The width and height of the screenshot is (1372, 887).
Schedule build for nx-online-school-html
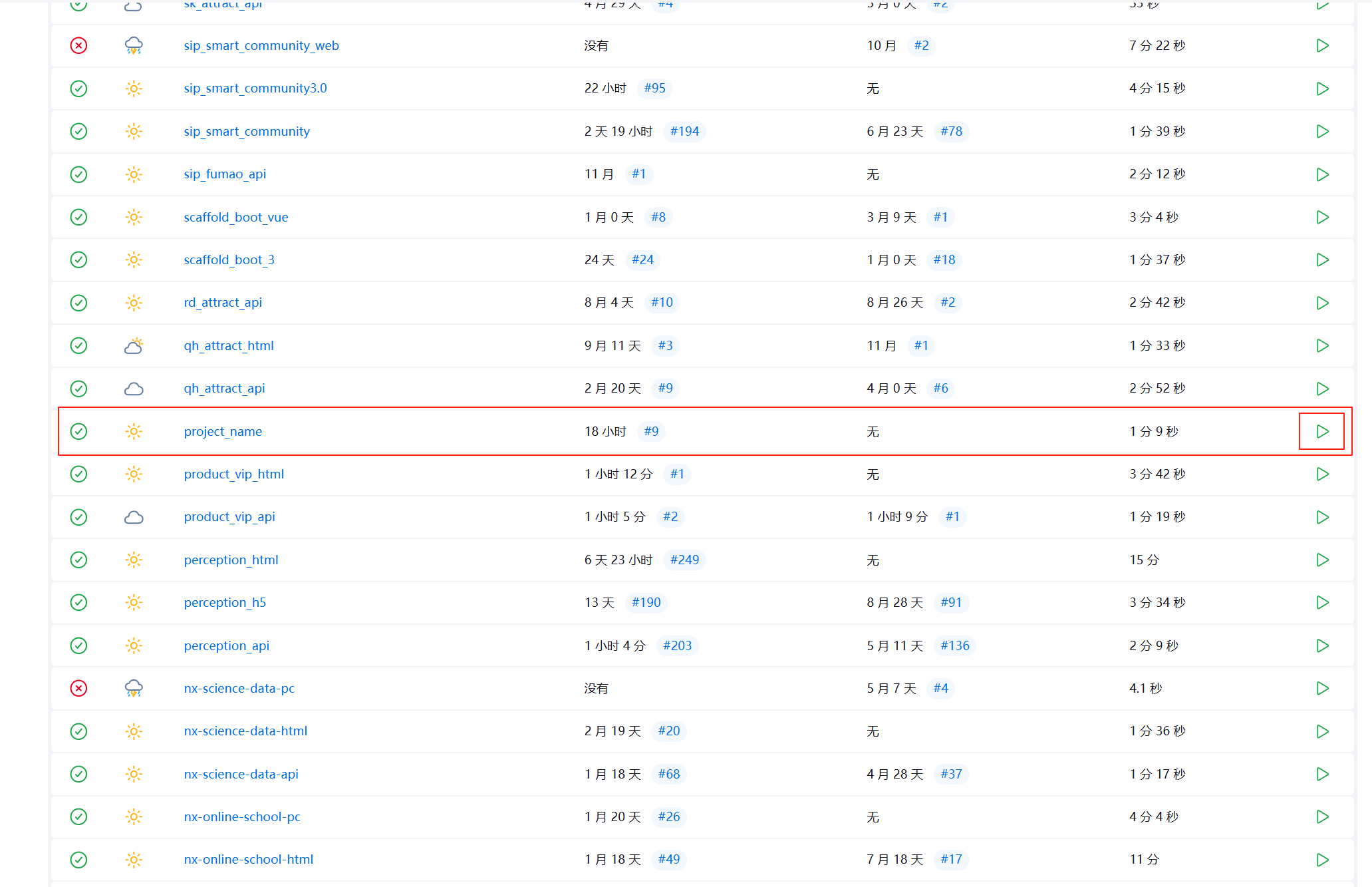(1322, 860)
